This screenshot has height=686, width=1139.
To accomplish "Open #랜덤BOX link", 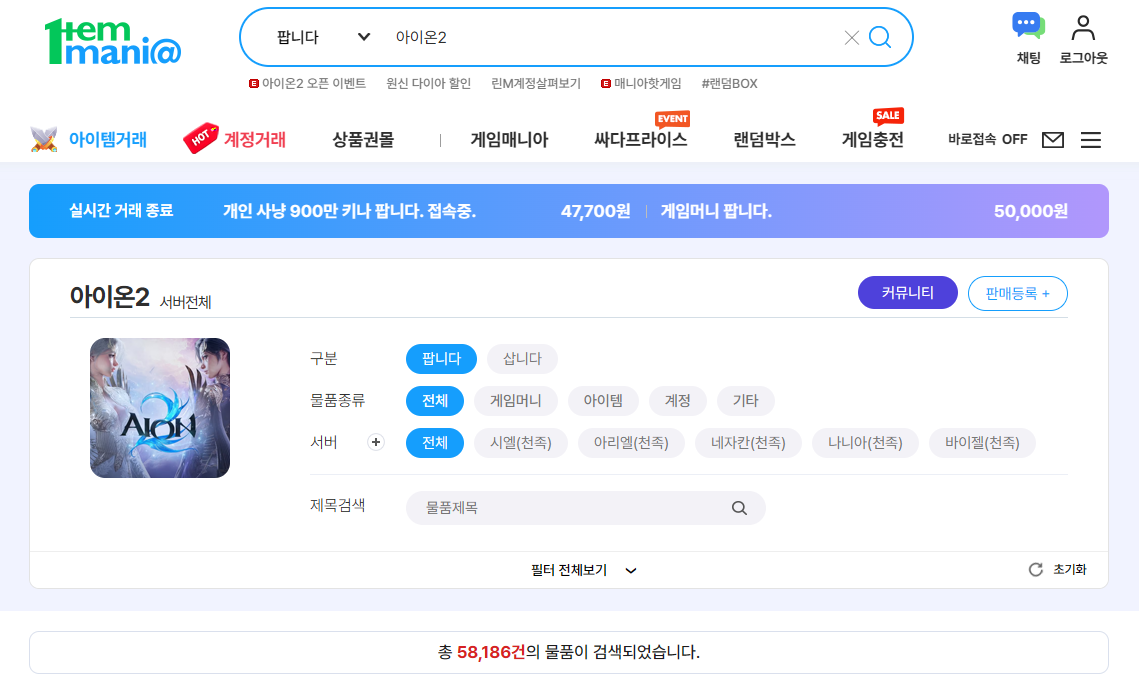I will click(729, 84).
